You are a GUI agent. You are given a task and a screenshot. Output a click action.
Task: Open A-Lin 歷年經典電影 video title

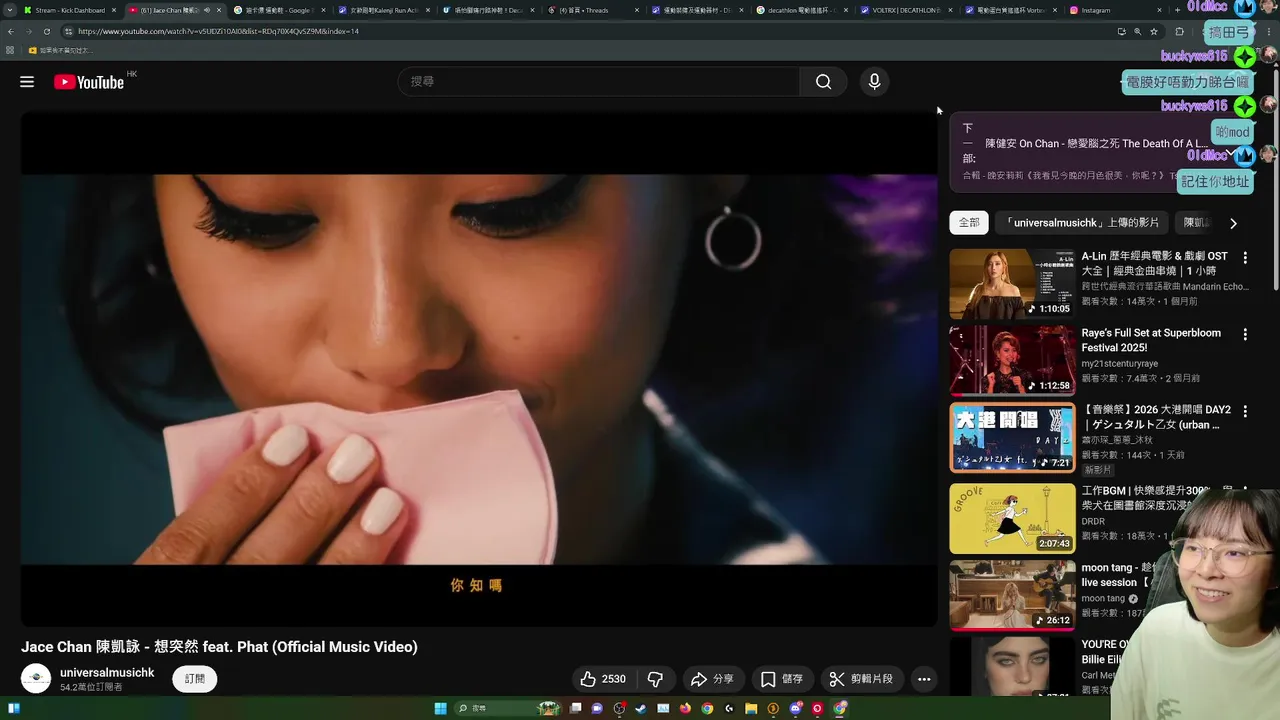tap(1154, 263)
